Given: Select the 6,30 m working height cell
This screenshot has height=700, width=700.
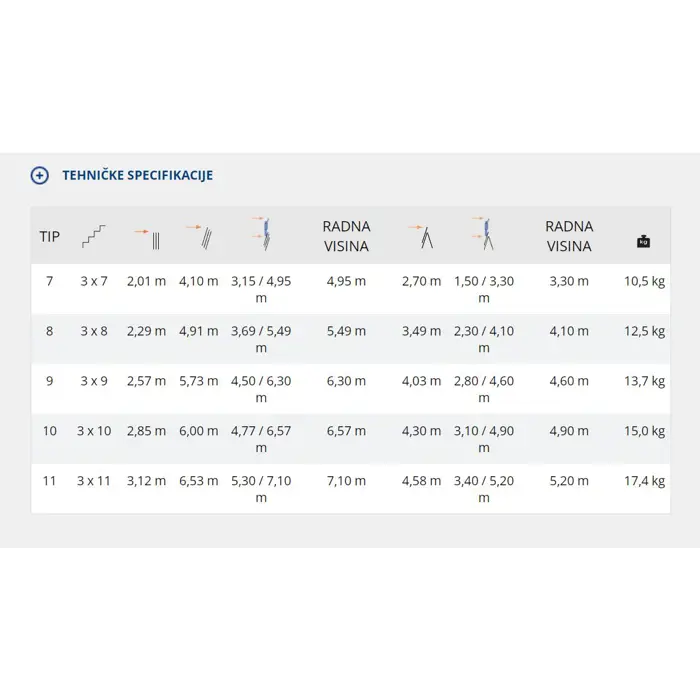Looking at the screenshot, I should pyautogui.click(x=346, y=381).
